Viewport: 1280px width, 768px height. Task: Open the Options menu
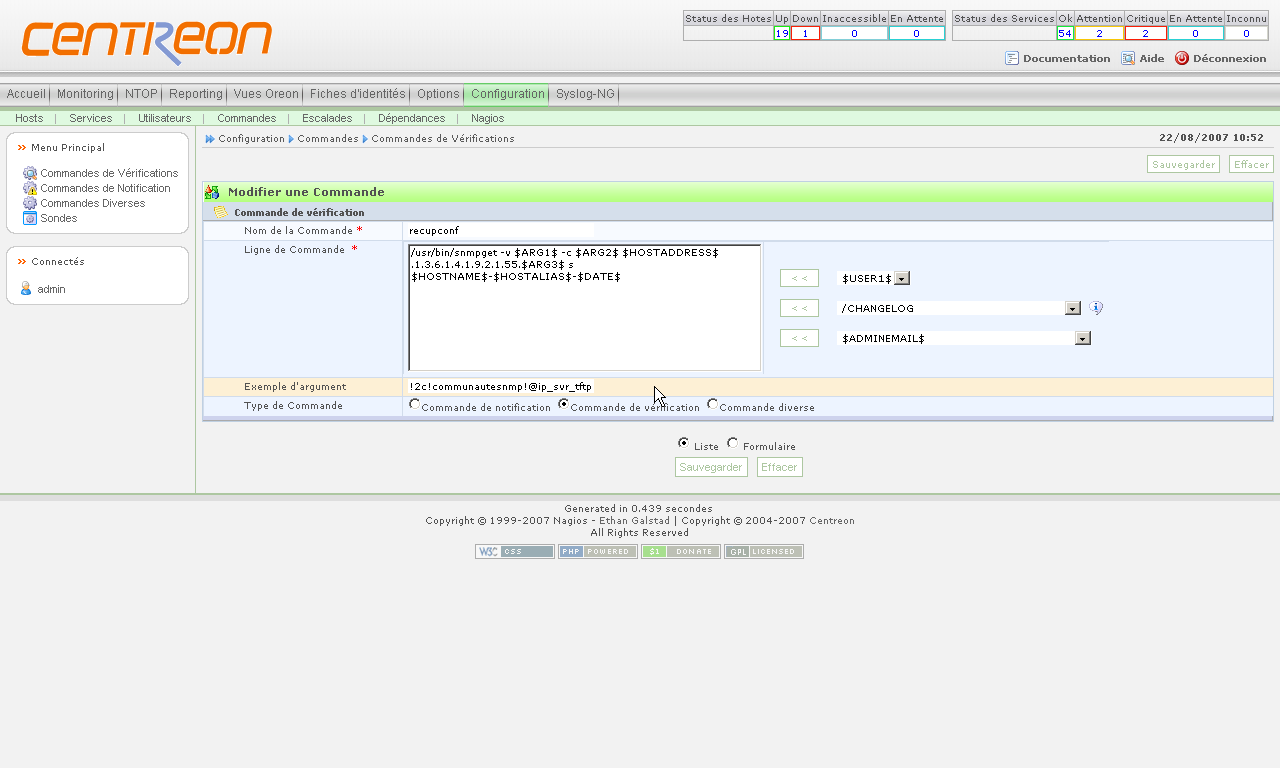tap(438, 94)
